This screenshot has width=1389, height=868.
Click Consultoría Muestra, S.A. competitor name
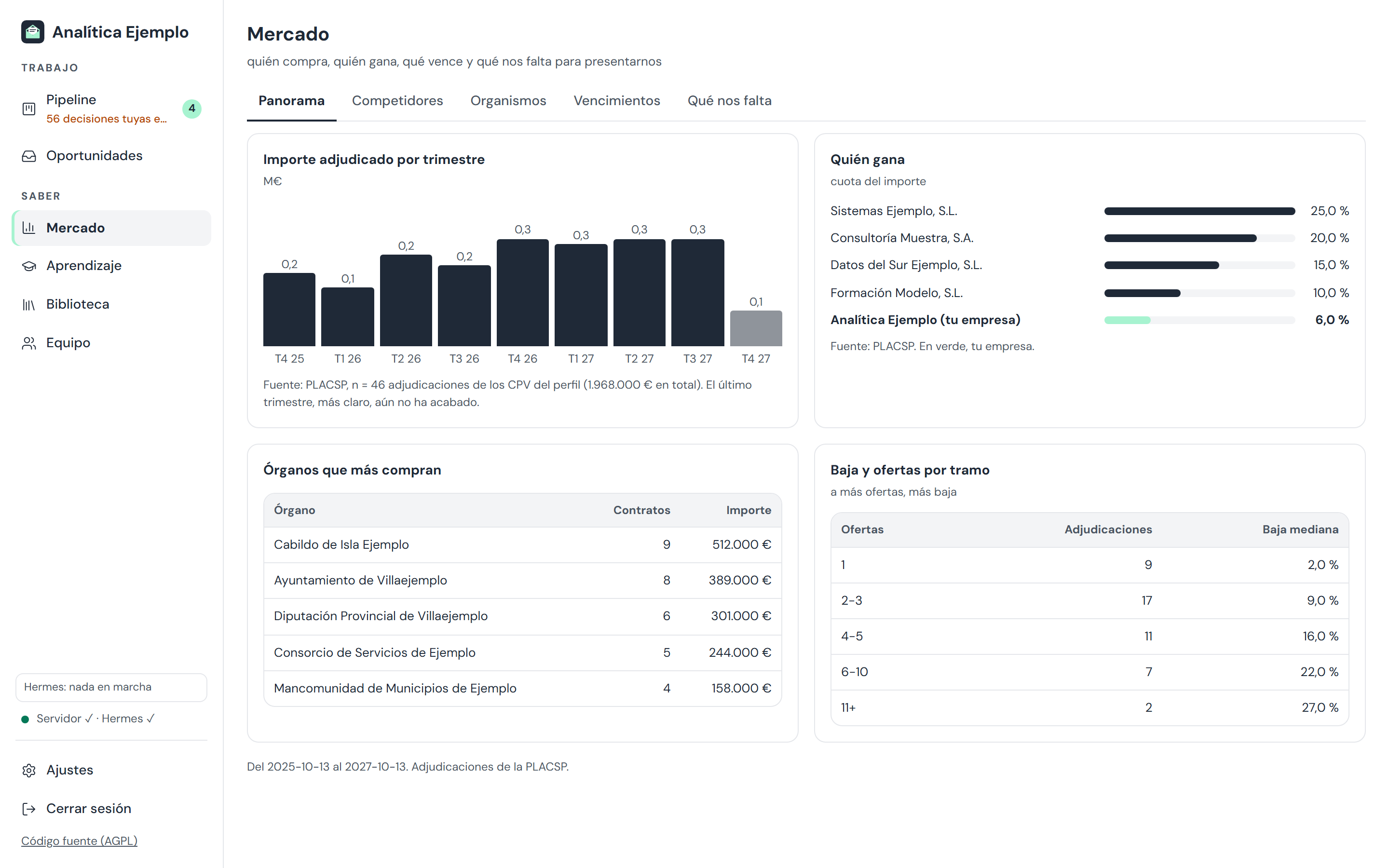(902, 238)
